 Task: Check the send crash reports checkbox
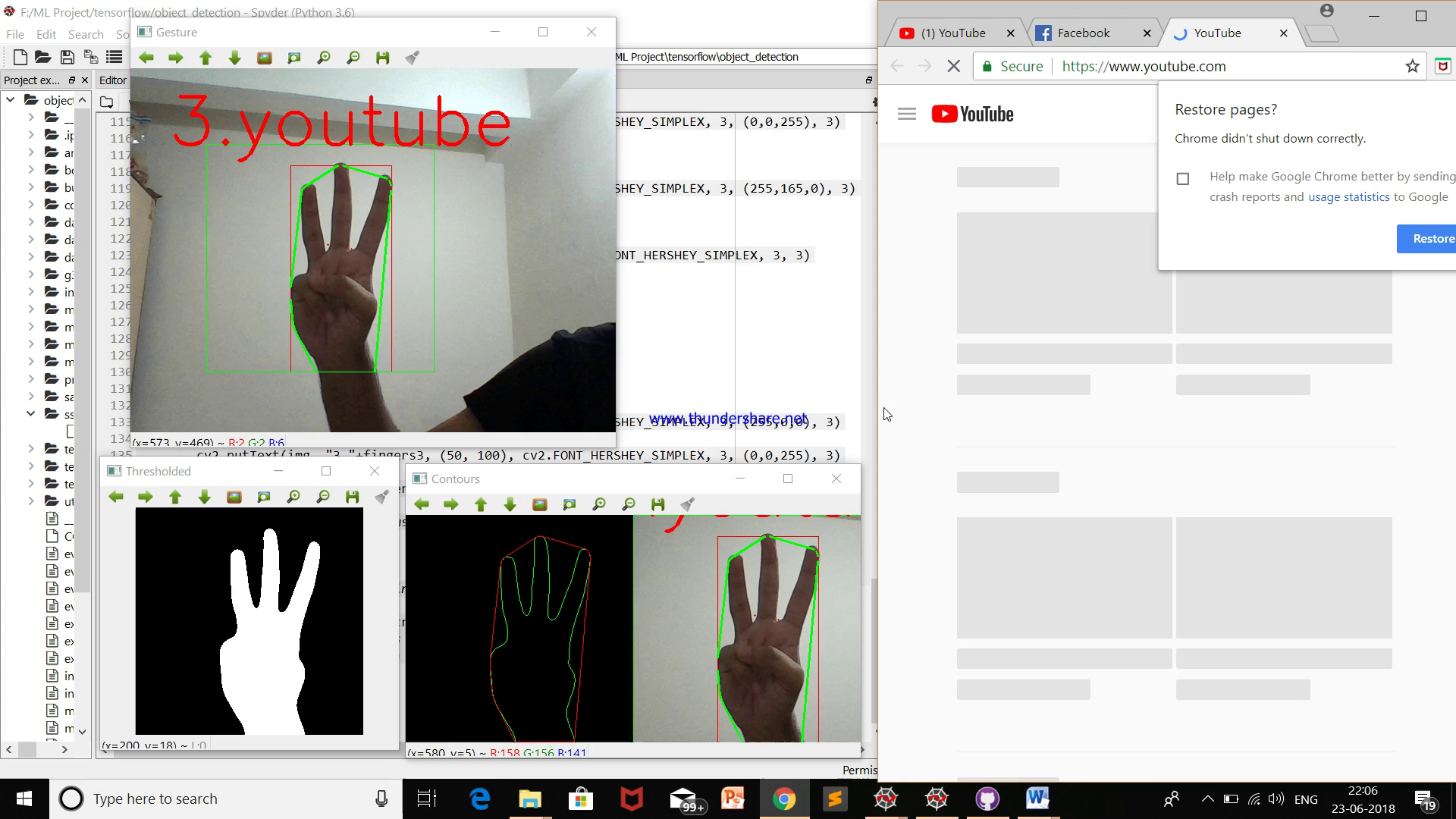pyautogui.click(x=1182, y=179)
